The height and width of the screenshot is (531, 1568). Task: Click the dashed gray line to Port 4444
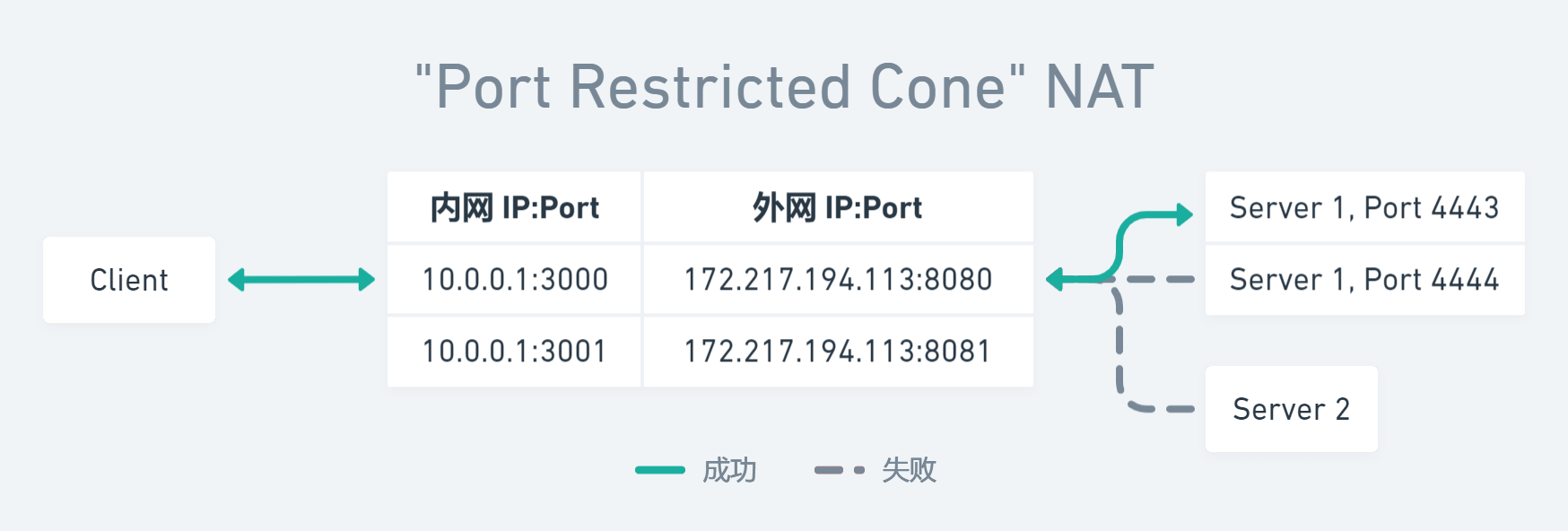[1162, 280]
